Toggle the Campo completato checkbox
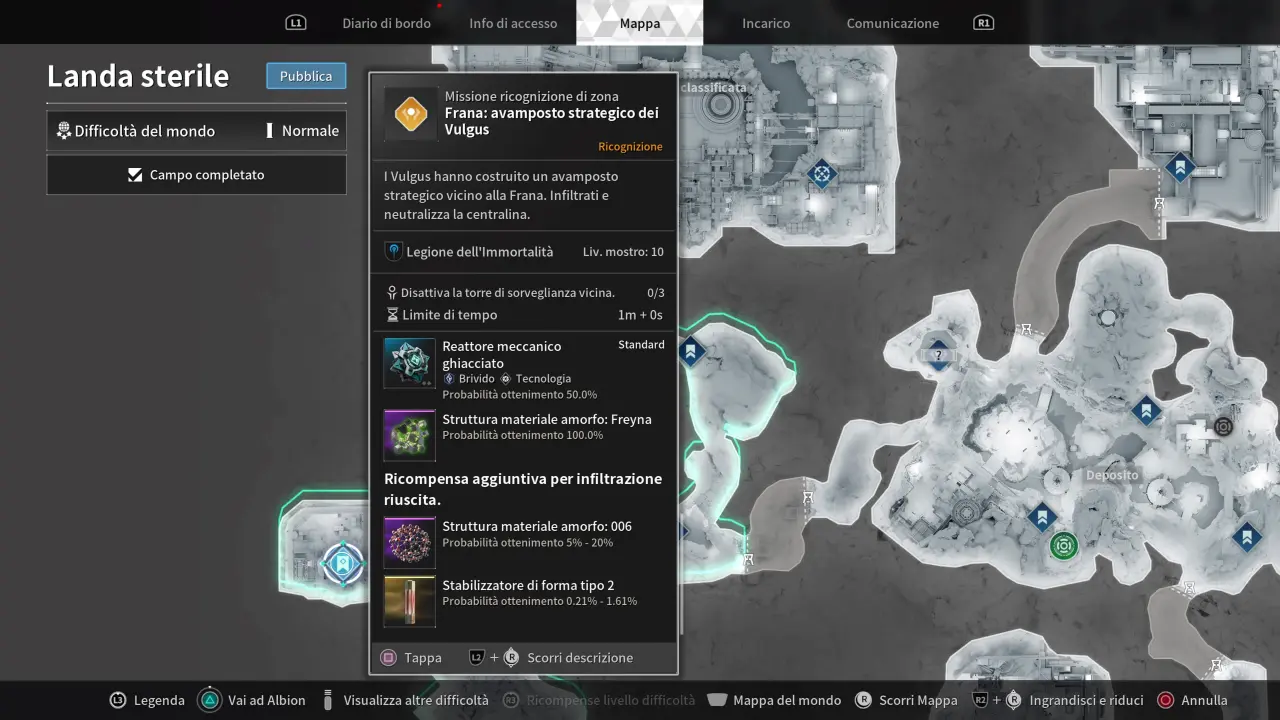The image size is (1280, 720). (135, 175)
